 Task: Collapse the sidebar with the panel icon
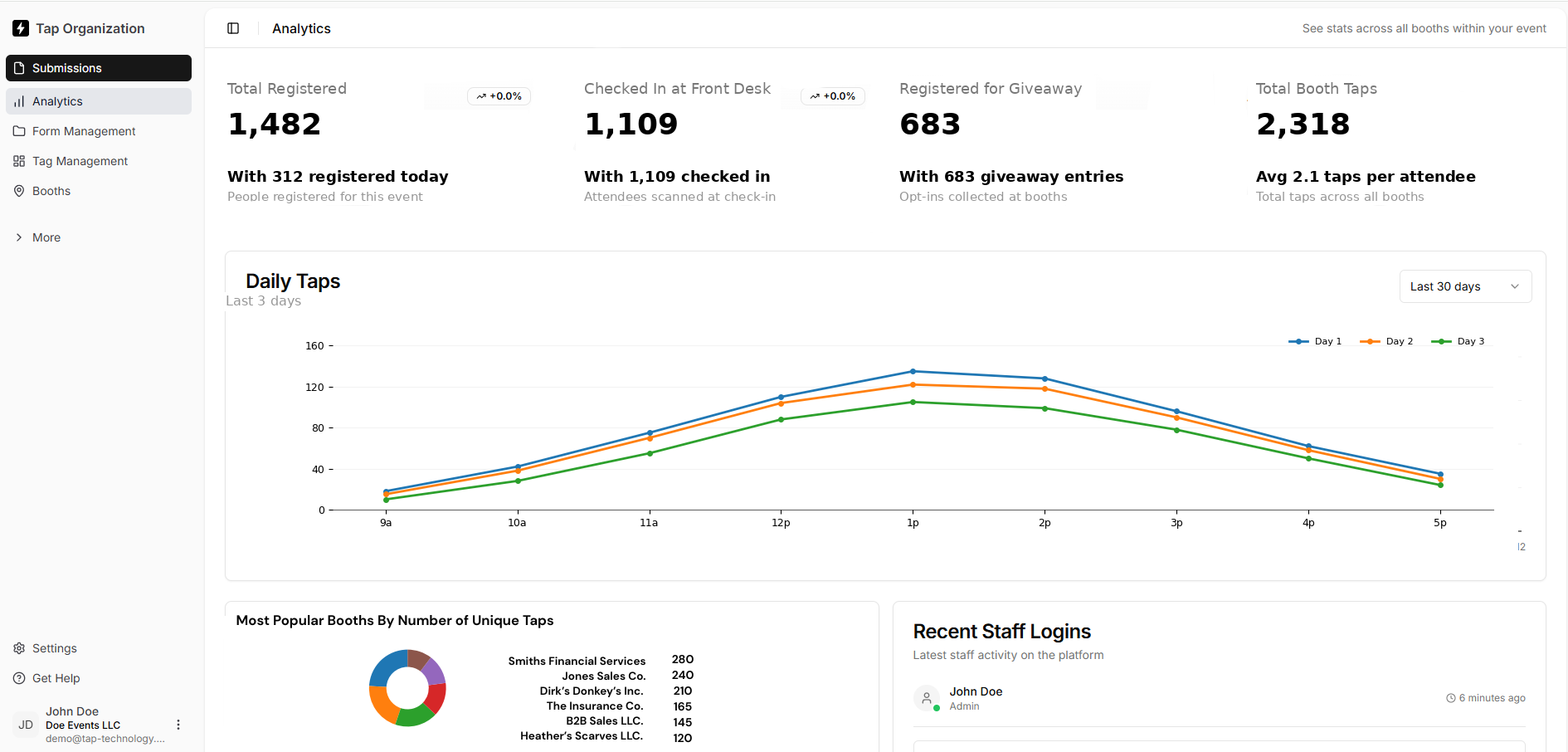[233, 27]
